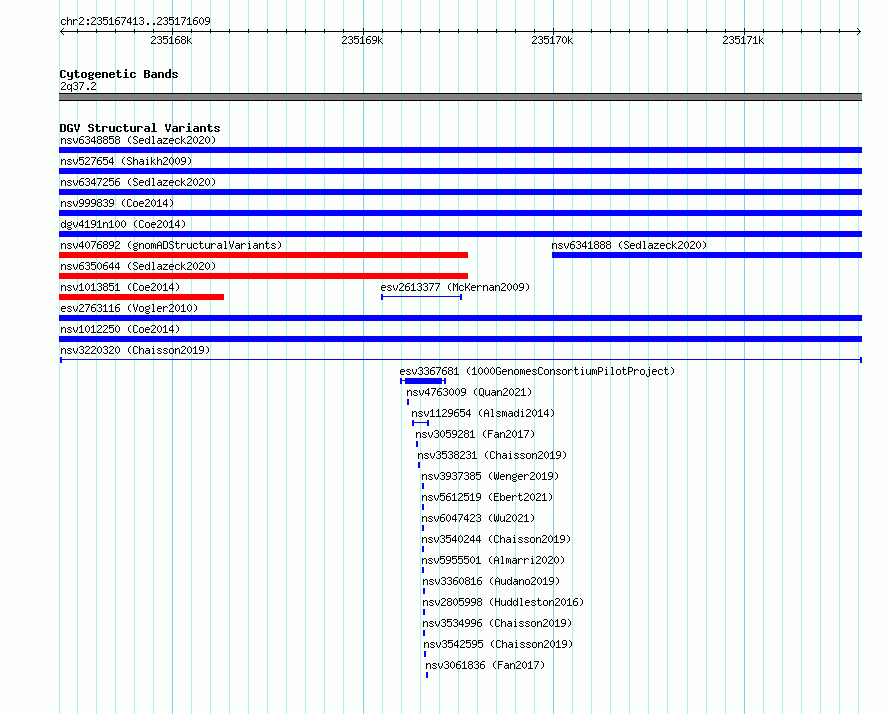Select the blue bar under esv2763116
890x714 pixels.
tap(460, 318)
